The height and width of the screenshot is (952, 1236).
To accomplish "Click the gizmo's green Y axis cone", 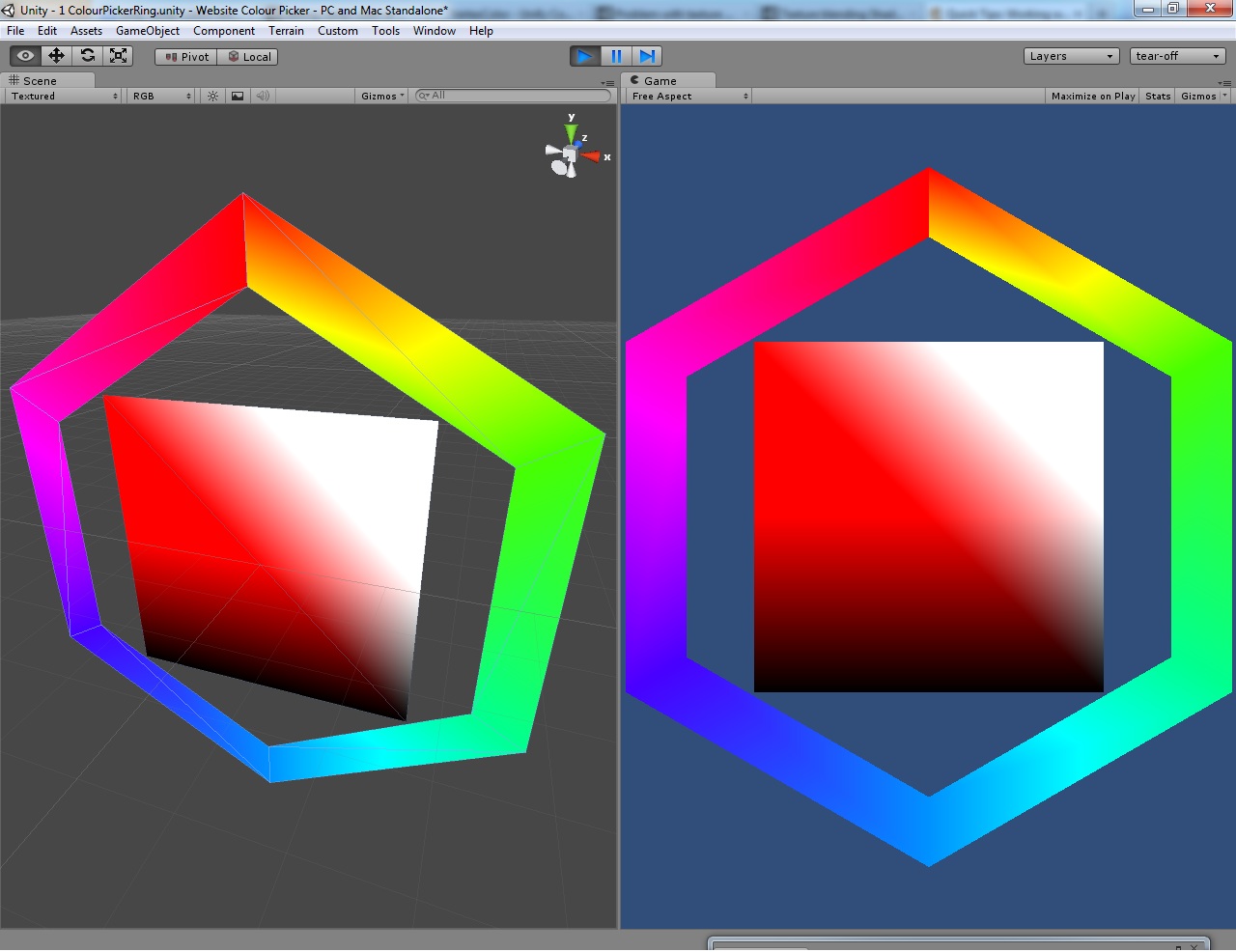I will coord(572,133).
